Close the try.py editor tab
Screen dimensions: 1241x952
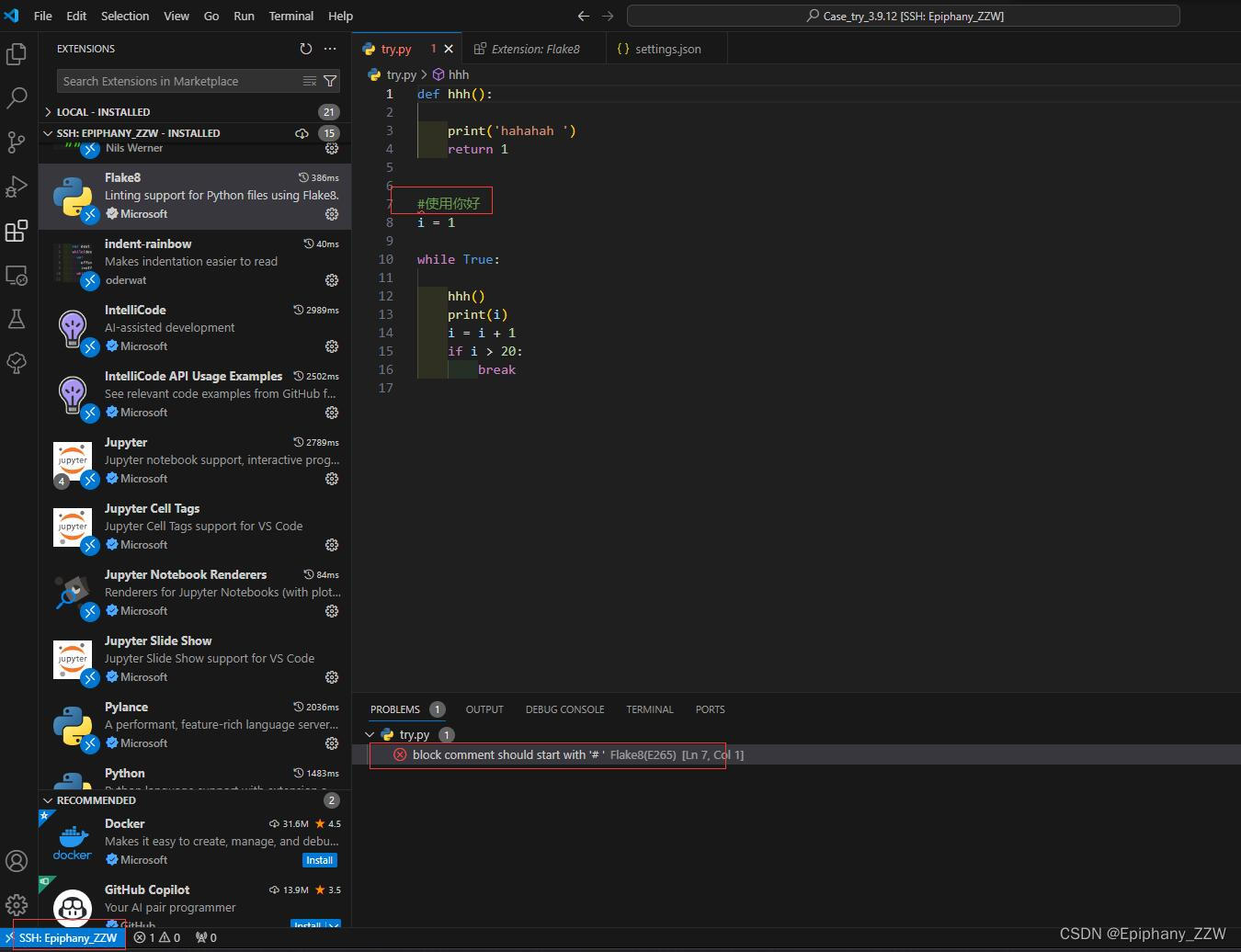click(449, 49)
